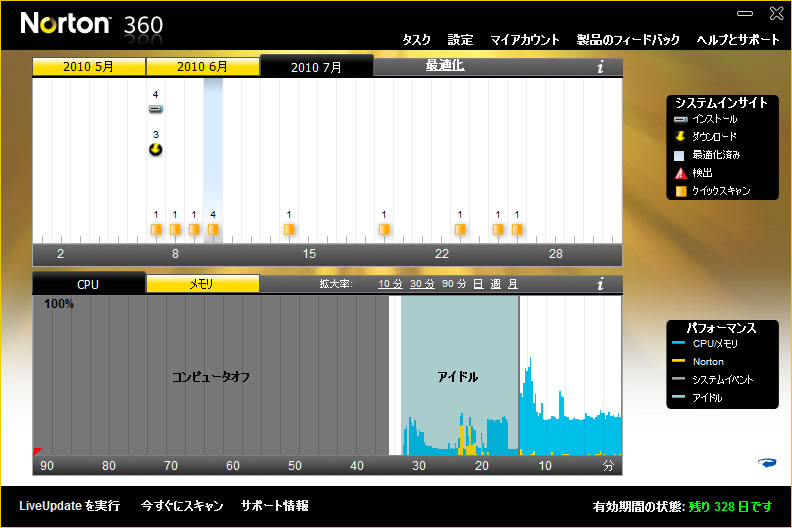This screenshot has height=528, width=792.
Task: Open the 設定 menu
Action: [x=460, y=40]
